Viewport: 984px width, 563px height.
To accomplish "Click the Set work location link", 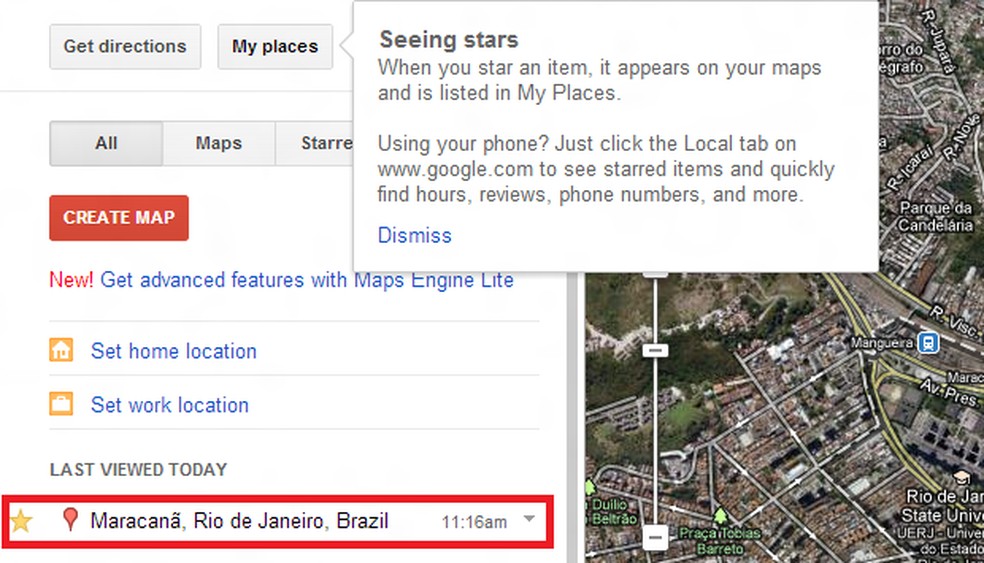I will (x=169, y=405).
